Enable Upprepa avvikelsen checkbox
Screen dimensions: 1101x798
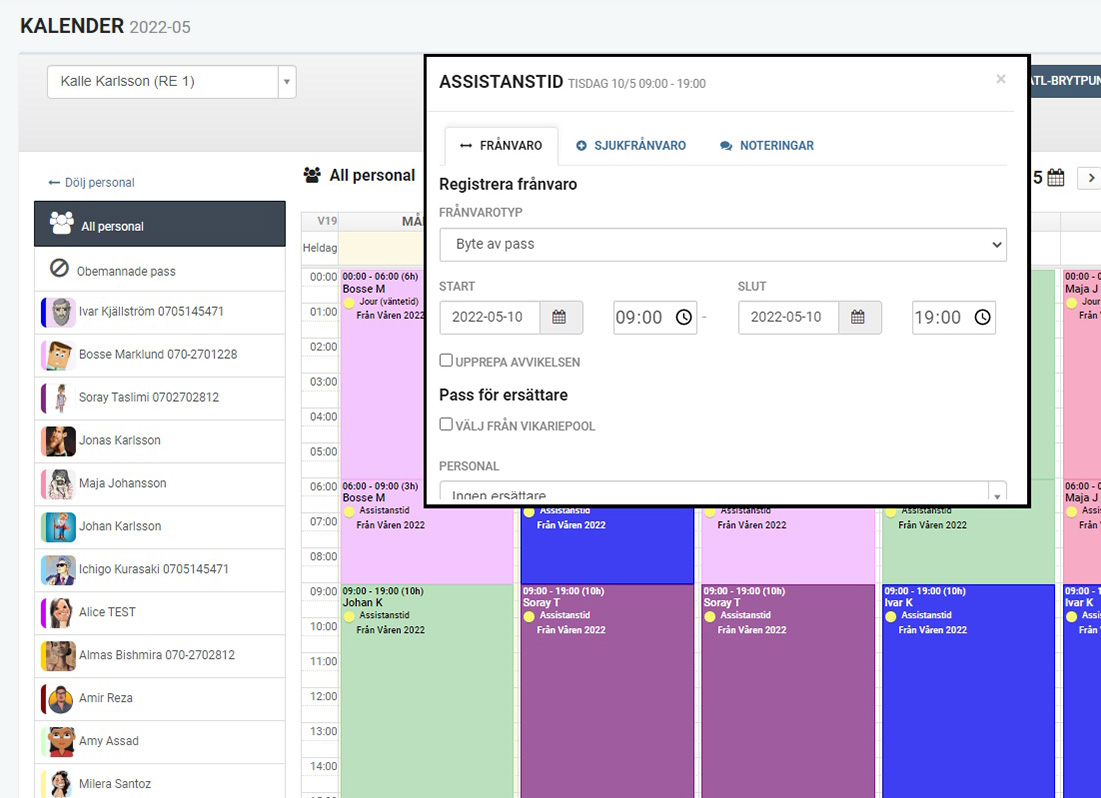[446, 361]
